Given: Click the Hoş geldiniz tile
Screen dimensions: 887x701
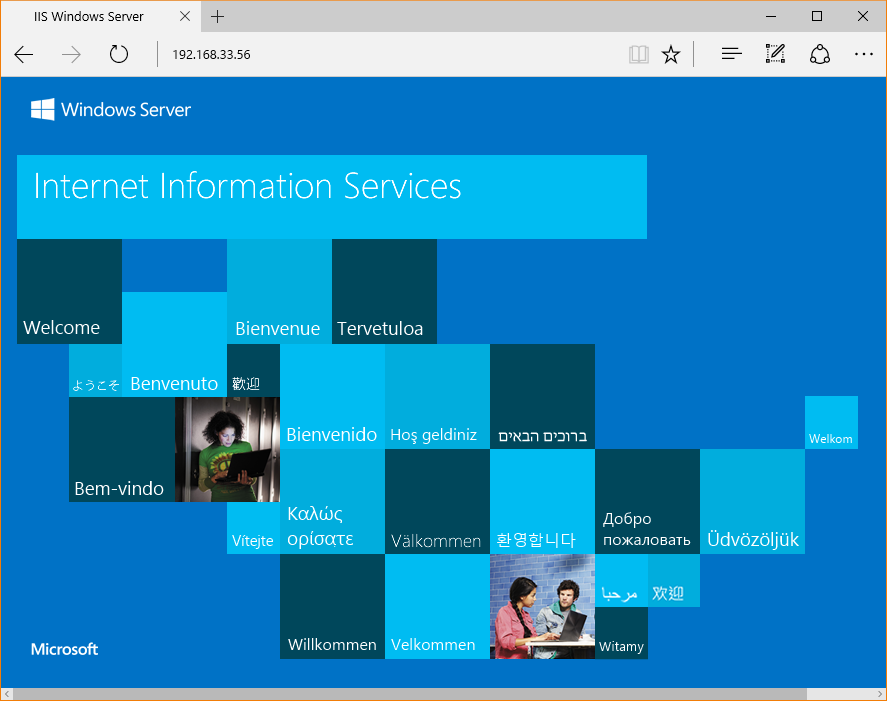Looking at the screenshot, I should 438,397.
